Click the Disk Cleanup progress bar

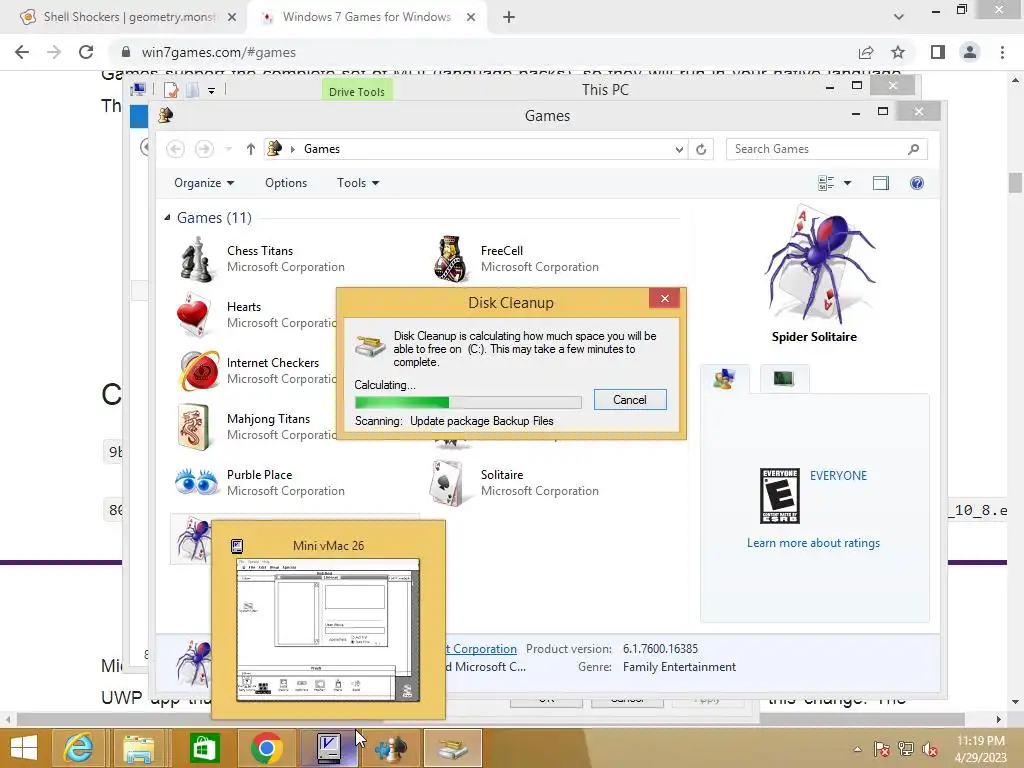pos(468,402)
